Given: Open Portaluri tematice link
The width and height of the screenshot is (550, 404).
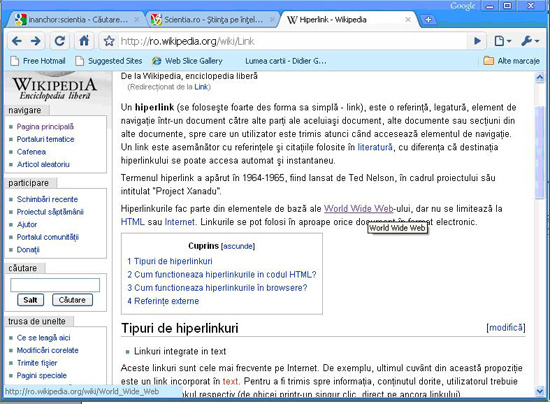Looking at the screenshot, I should coord(46,139).
